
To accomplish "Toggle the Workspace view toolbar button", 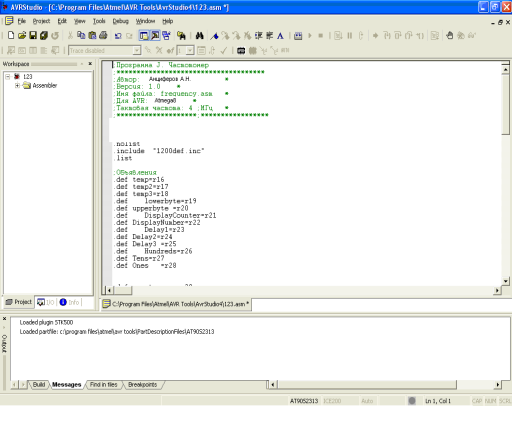I will [x=144, y=36].
